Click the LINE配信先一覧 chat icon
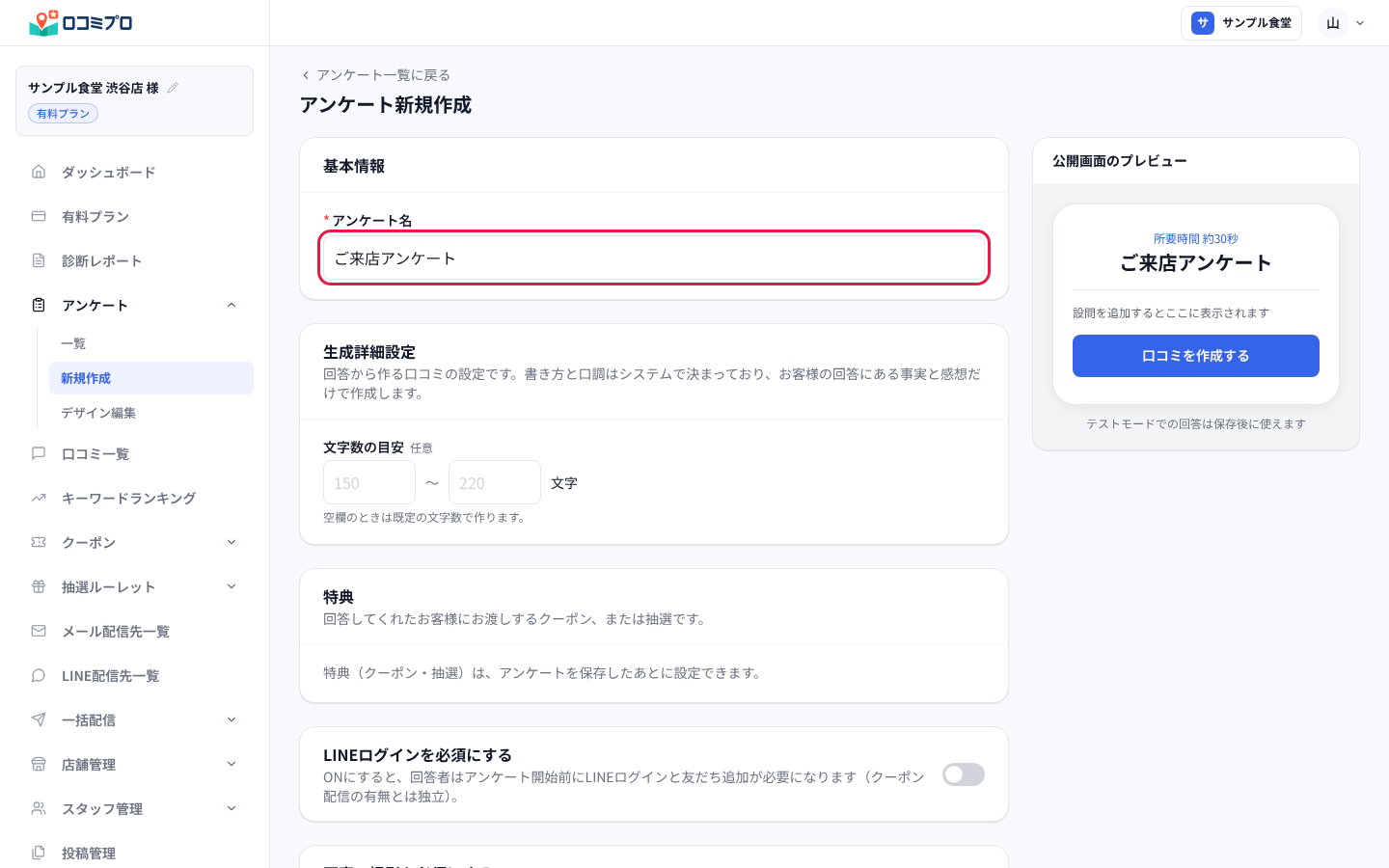Screen dimensions: 1389x868 click(39, 675)
